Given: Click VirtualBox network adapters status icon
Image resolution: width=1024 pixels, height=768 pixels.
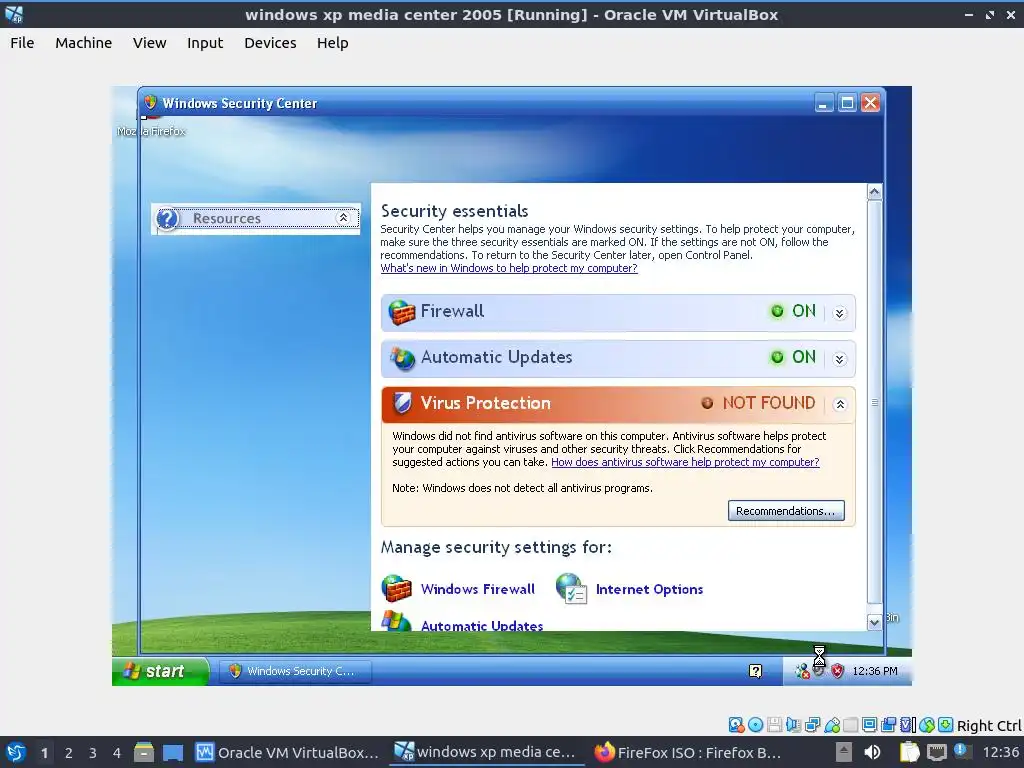Looking at the screenshot, I should point(812,725).
